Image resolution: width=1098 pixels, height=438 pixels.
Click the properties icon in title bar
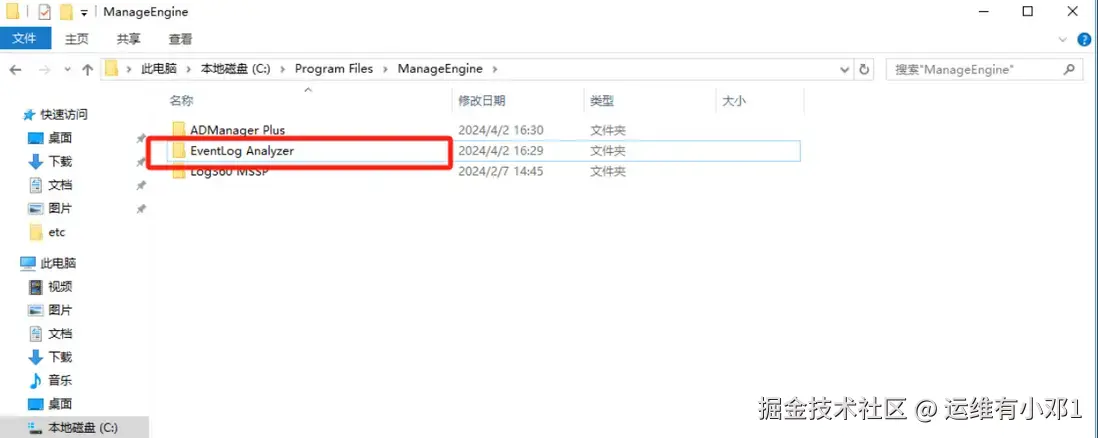(x=45, y=12)
